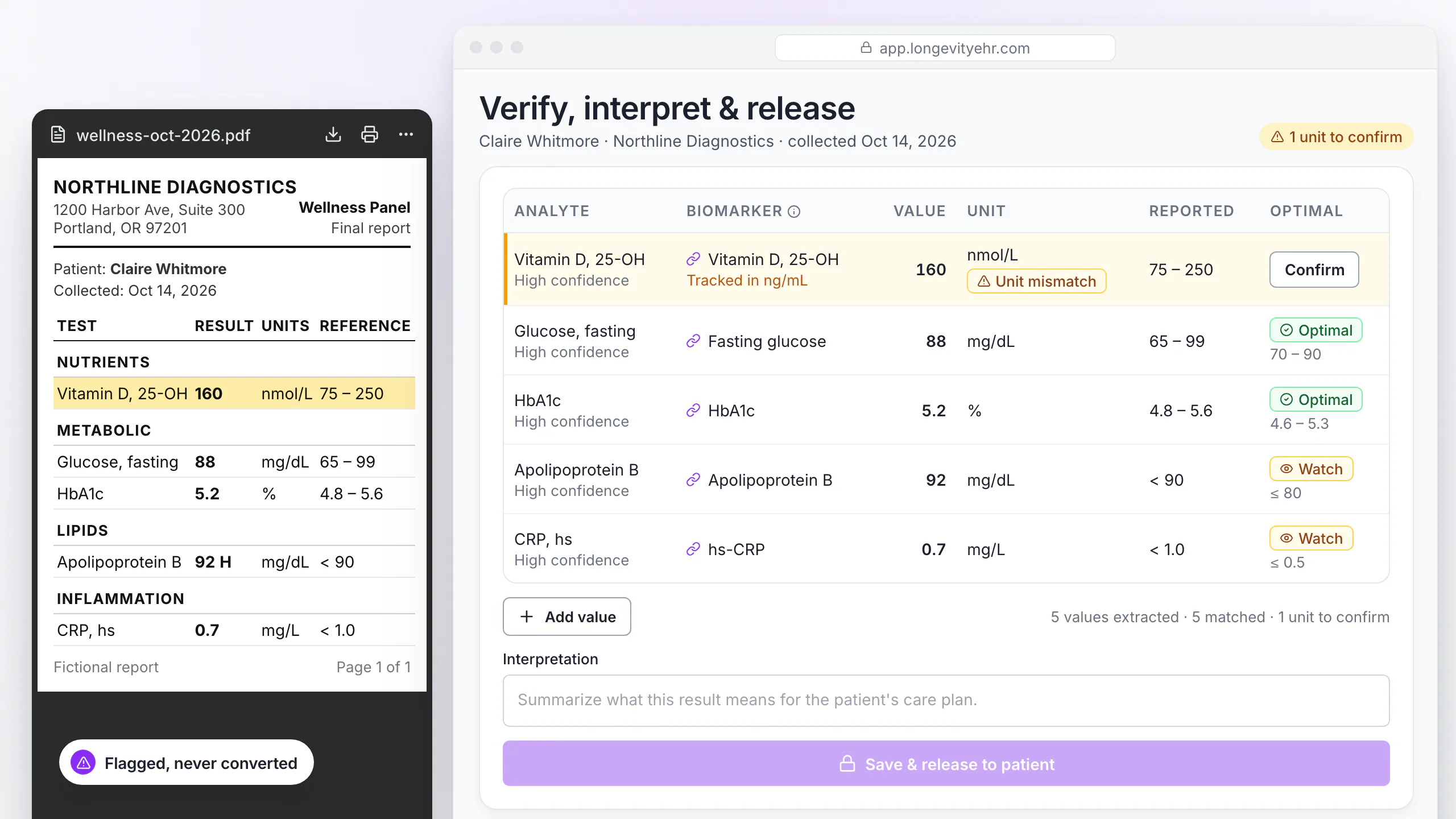Click the value 160 in table
This screenshot has height=819, width=1456.
(x=930, y=270)
